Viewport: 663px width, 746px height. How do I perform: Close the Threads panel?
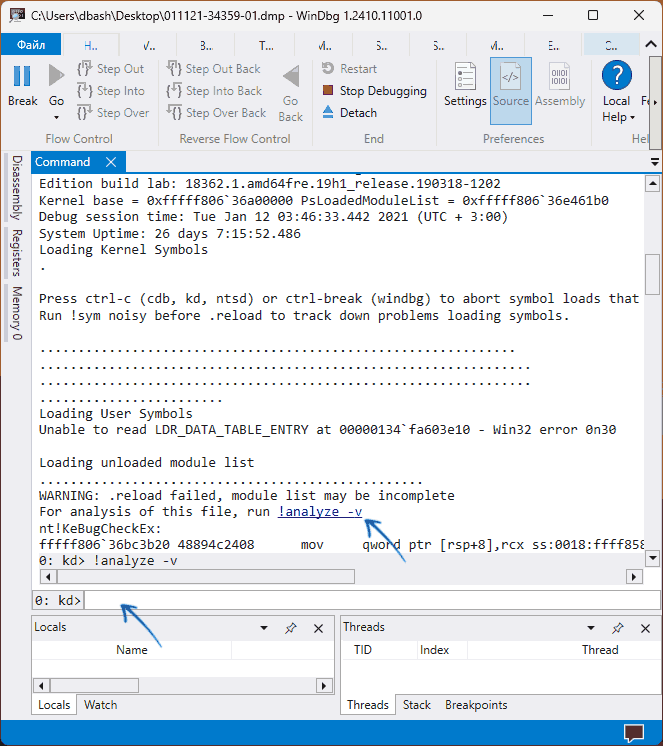tap(645, 628)
